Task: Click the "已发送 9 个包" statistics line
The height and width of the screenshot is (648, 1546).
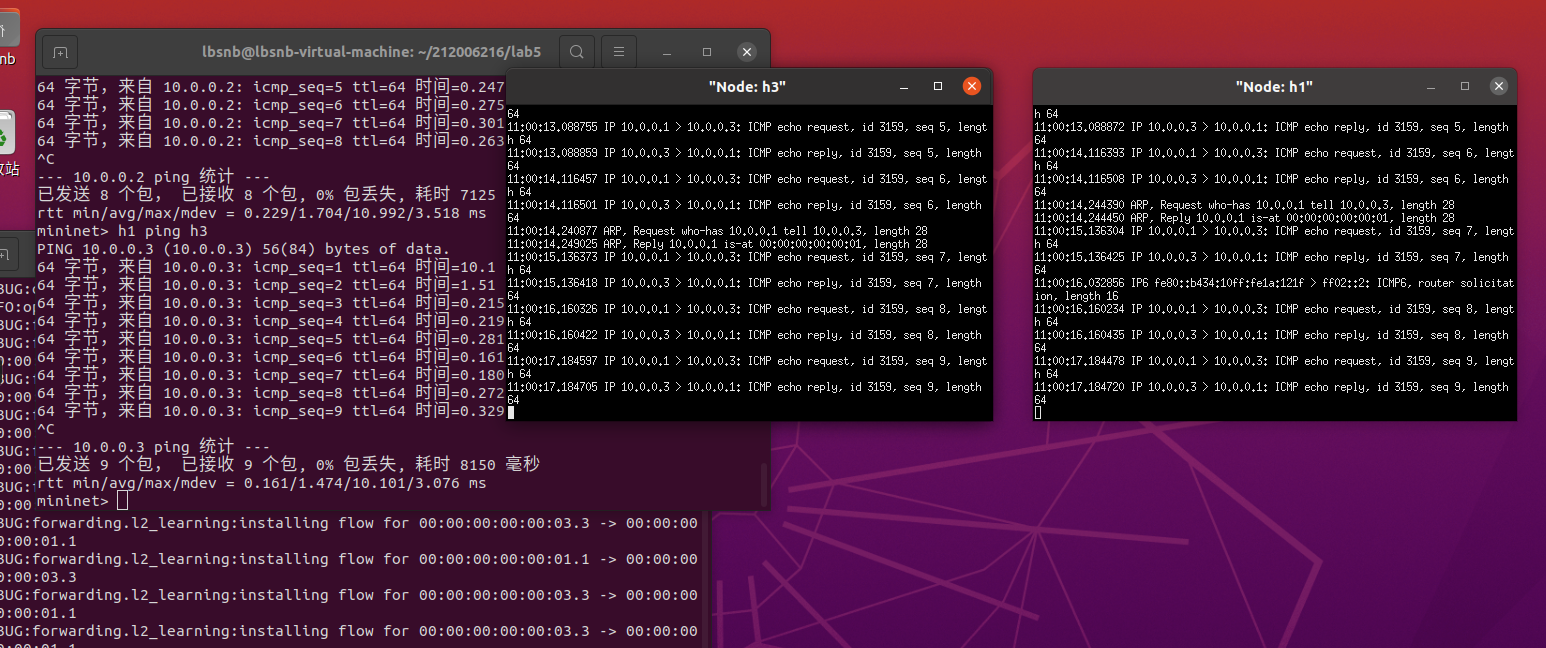Action: click(288, 465)
